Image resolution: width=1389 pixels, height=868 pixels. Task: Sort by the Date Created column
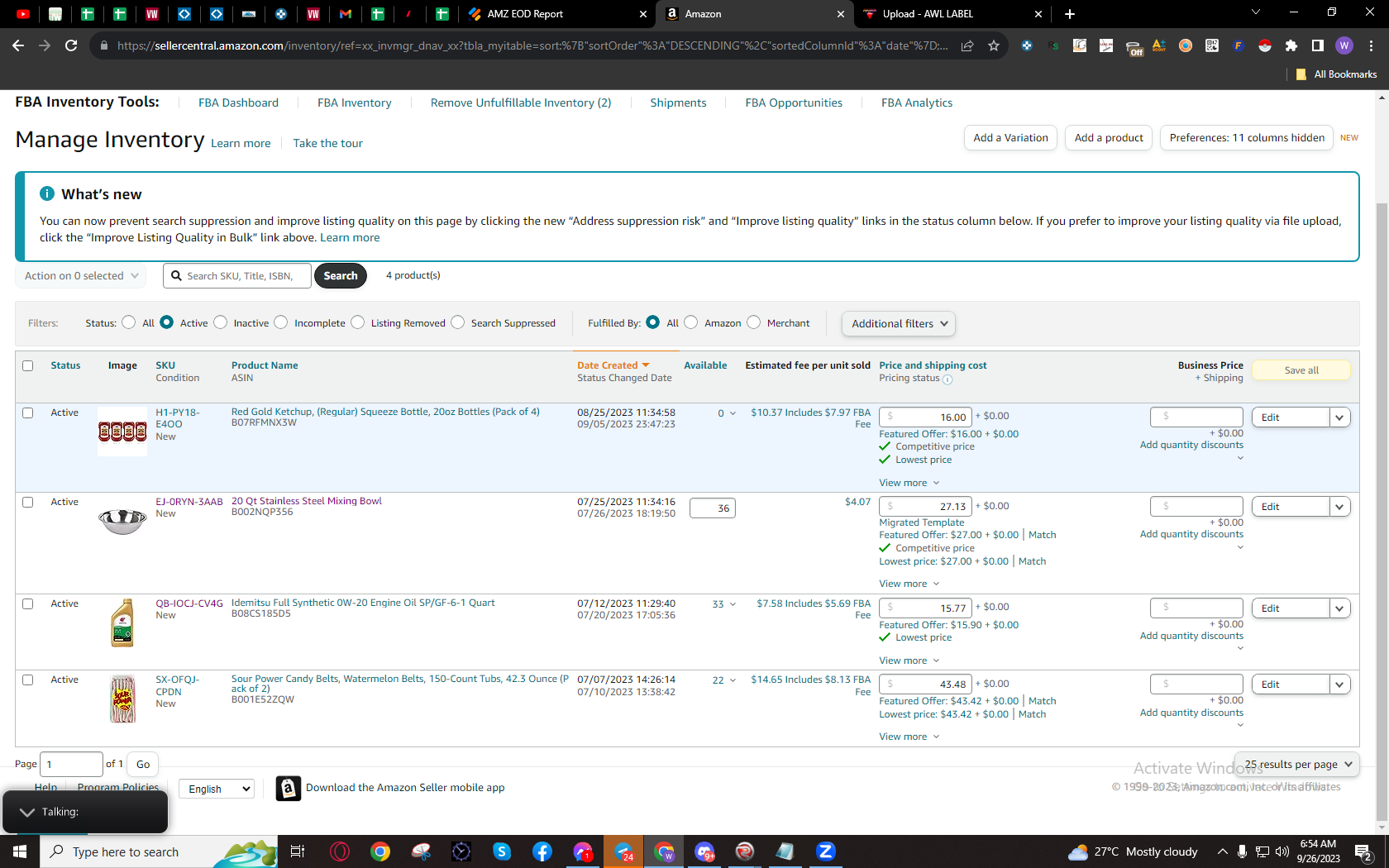click(x=613, y=365)
